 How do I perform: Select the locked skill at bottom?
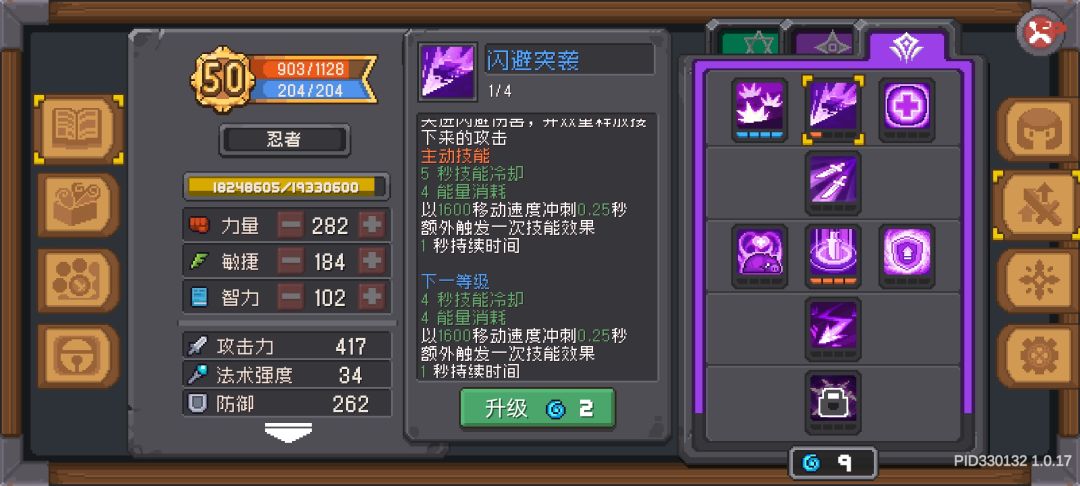[833, 403]
